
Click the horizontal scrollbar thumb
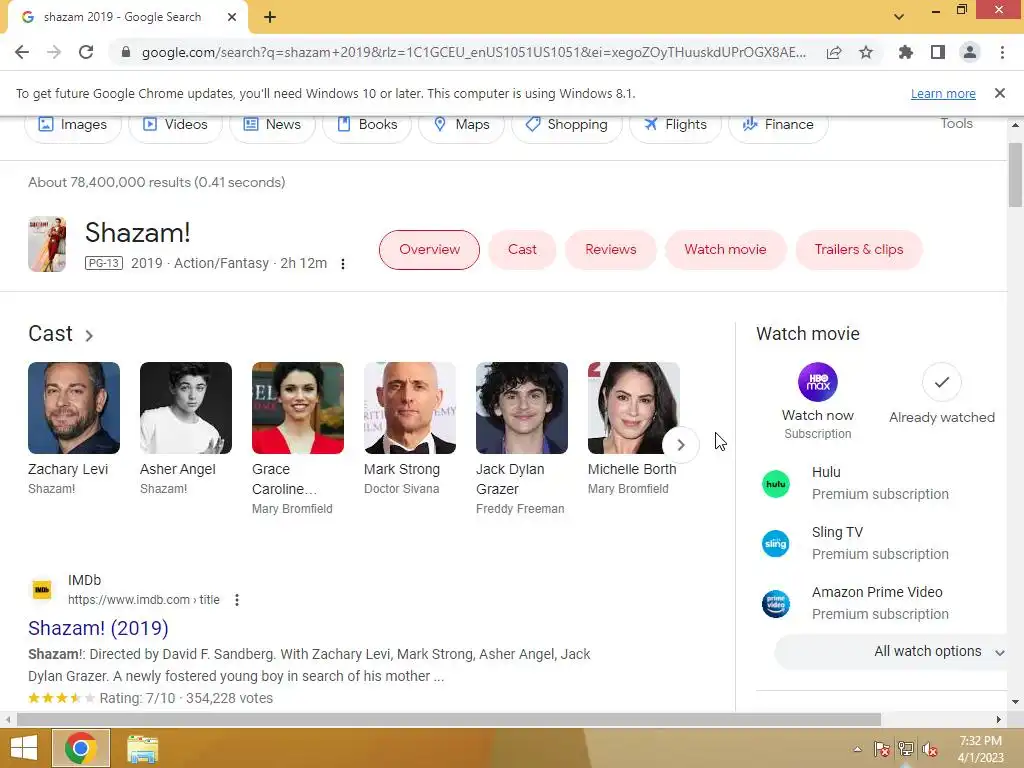[x=449, y=720]
